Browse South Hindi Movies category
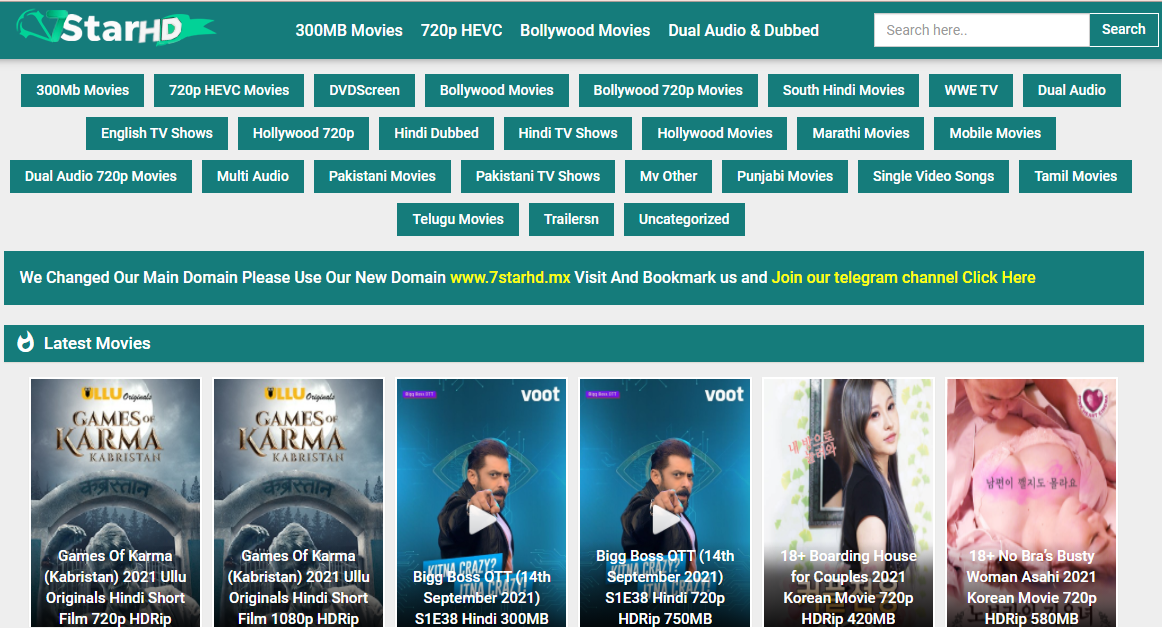 point(843,90)
